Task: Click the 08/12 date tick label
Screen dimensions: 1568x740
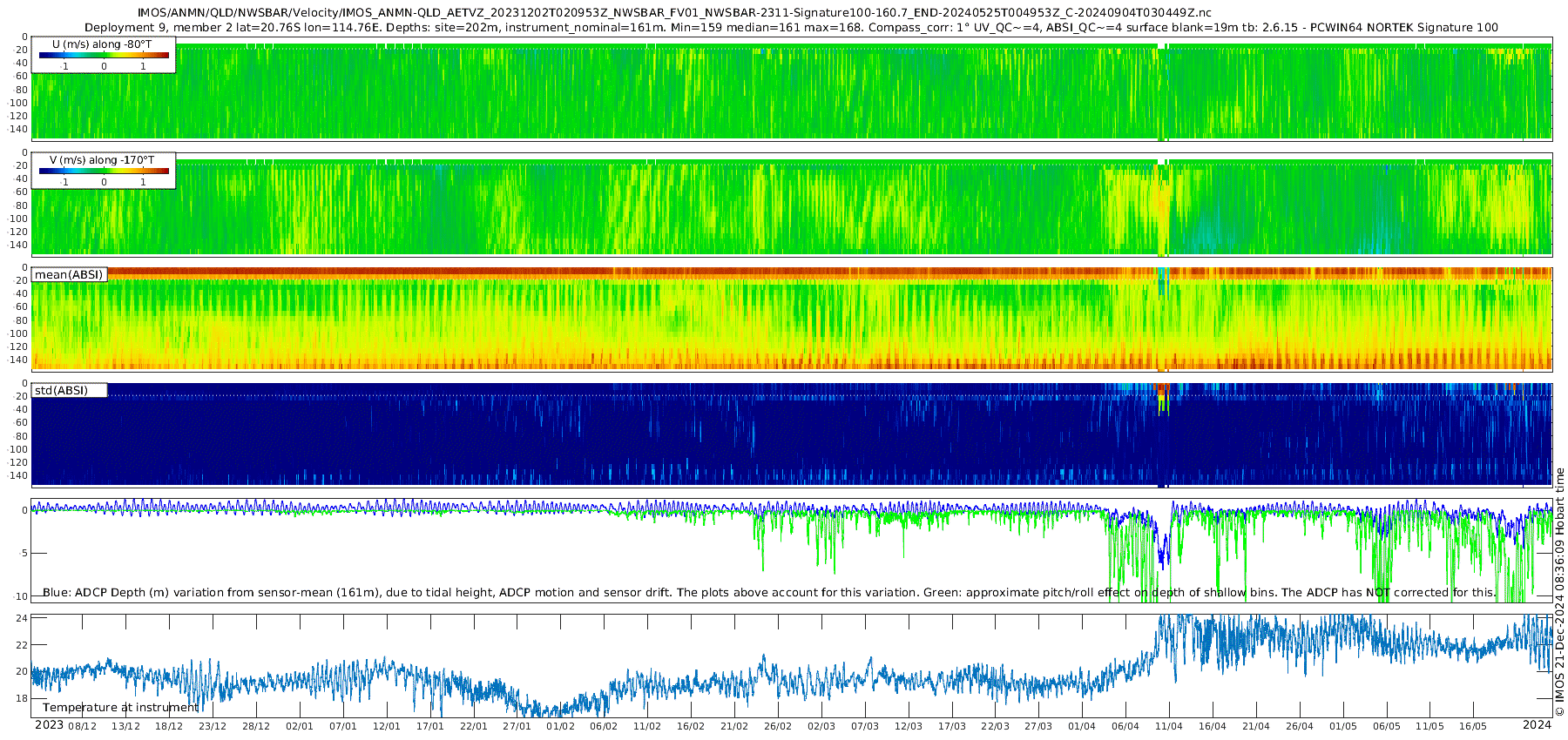Action: (x=83, y=727)
